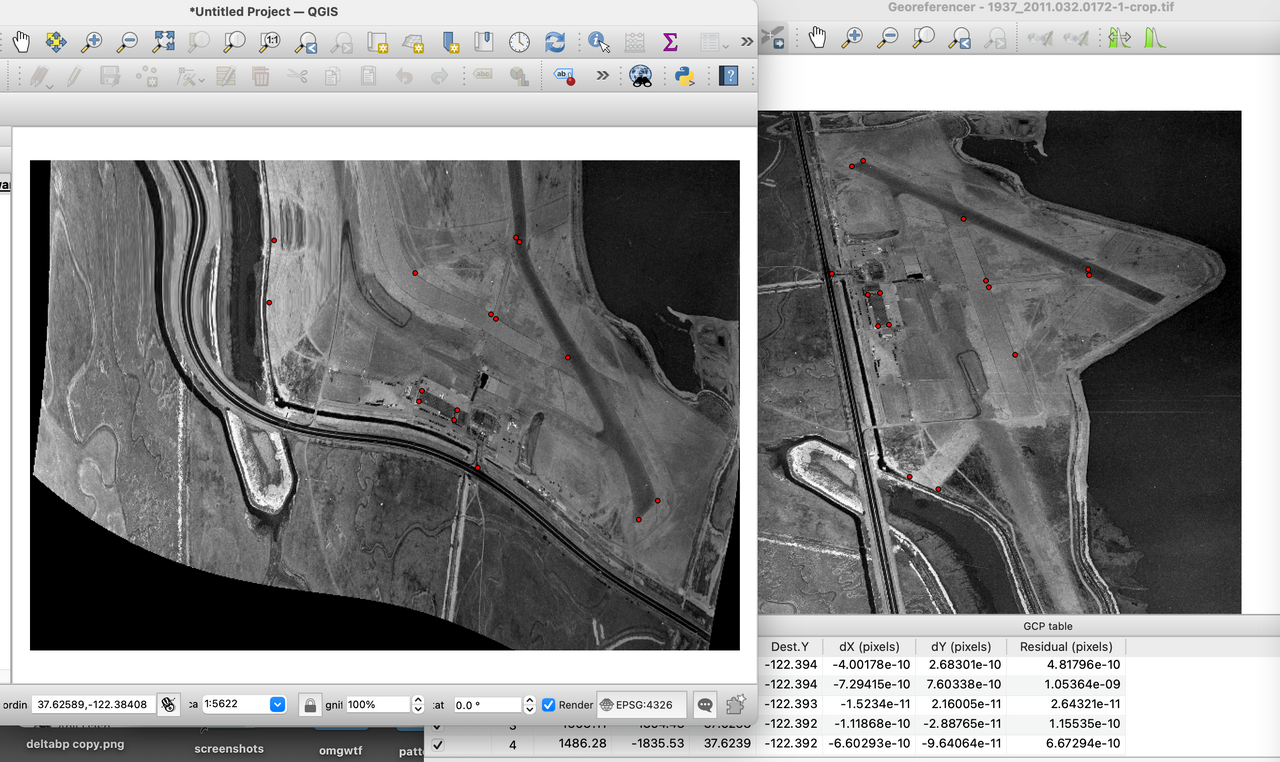Click Zoom In in the Georeferencer toolbar
This screenshot has height=762, width=1280.
(x=852, y=38)
